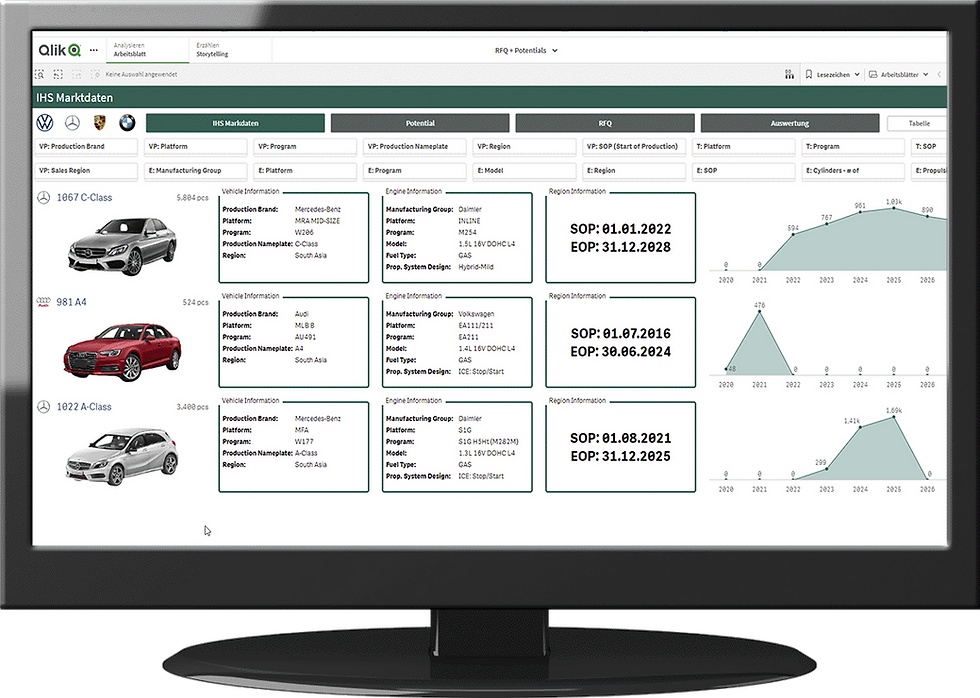Open the Analysieren Arbeitsblatt tab
Viewport: 980px width, 698px height.
(x=148, y=50)
